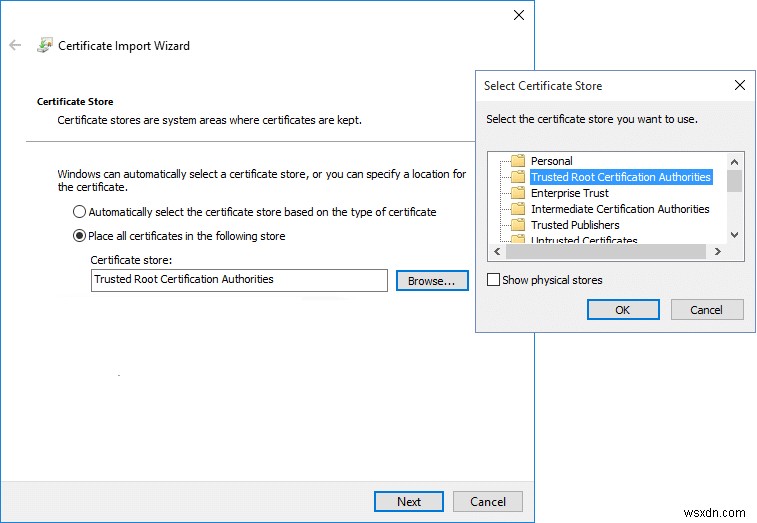Click the Certificate store text field

tap(238, 280)
